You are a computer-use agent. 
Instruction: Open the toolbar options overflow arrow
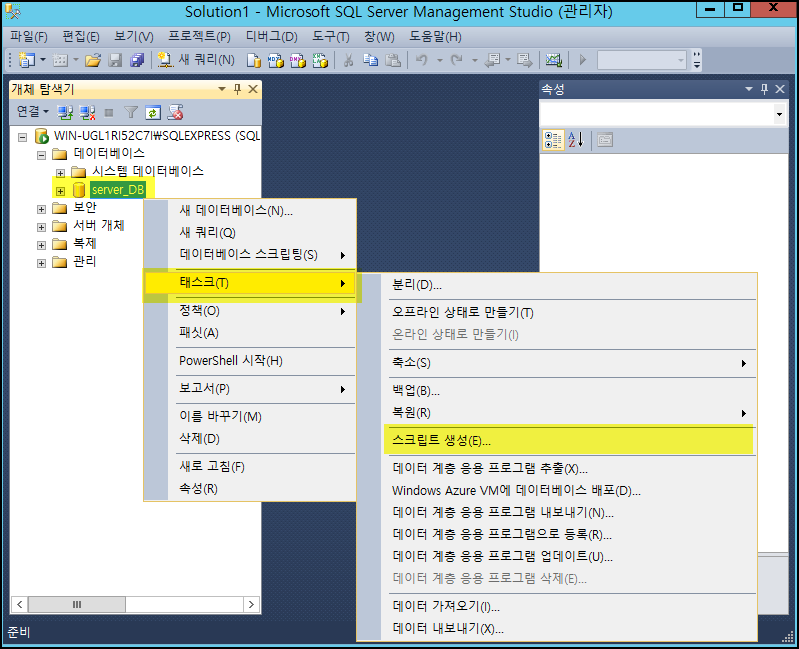pos(697,60)
